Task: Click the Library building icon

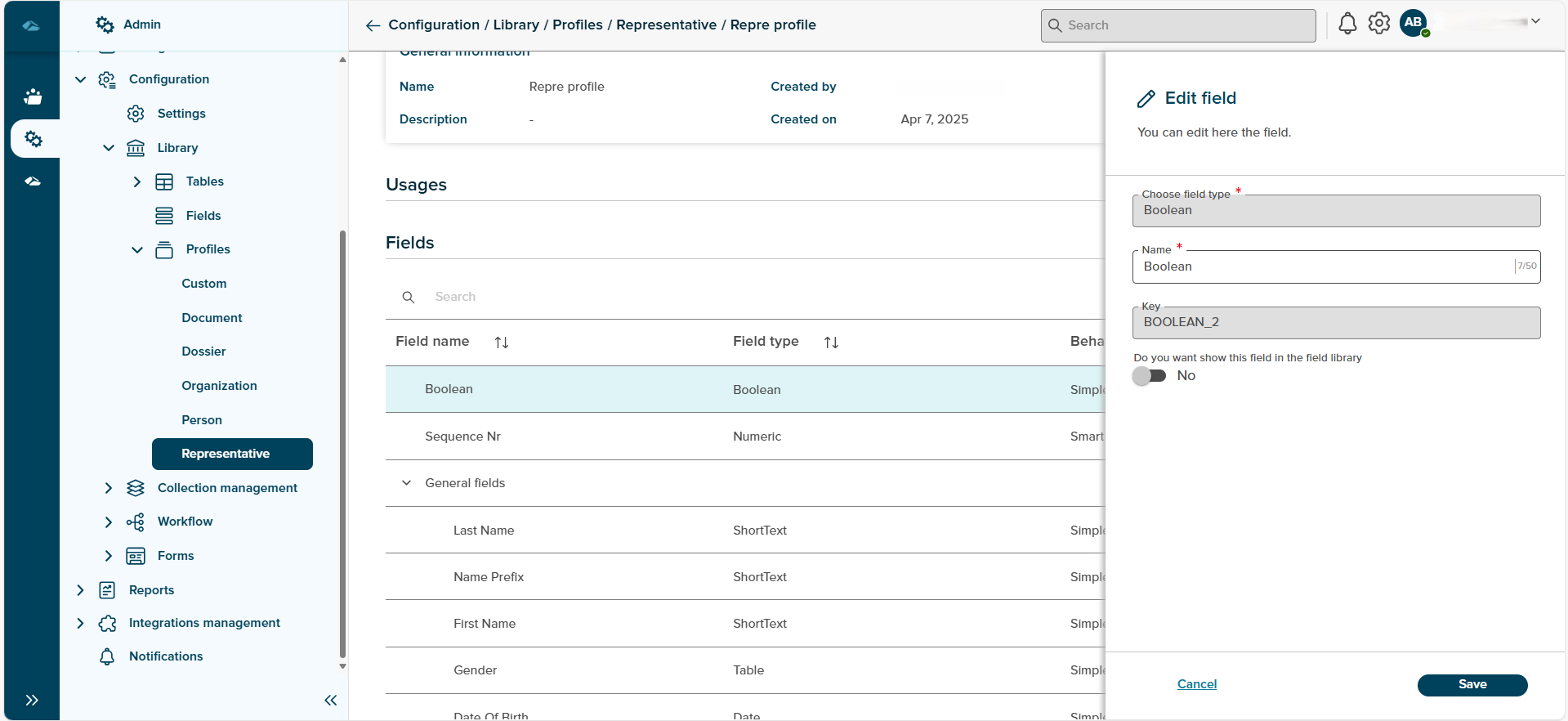Action: (136, 148)
